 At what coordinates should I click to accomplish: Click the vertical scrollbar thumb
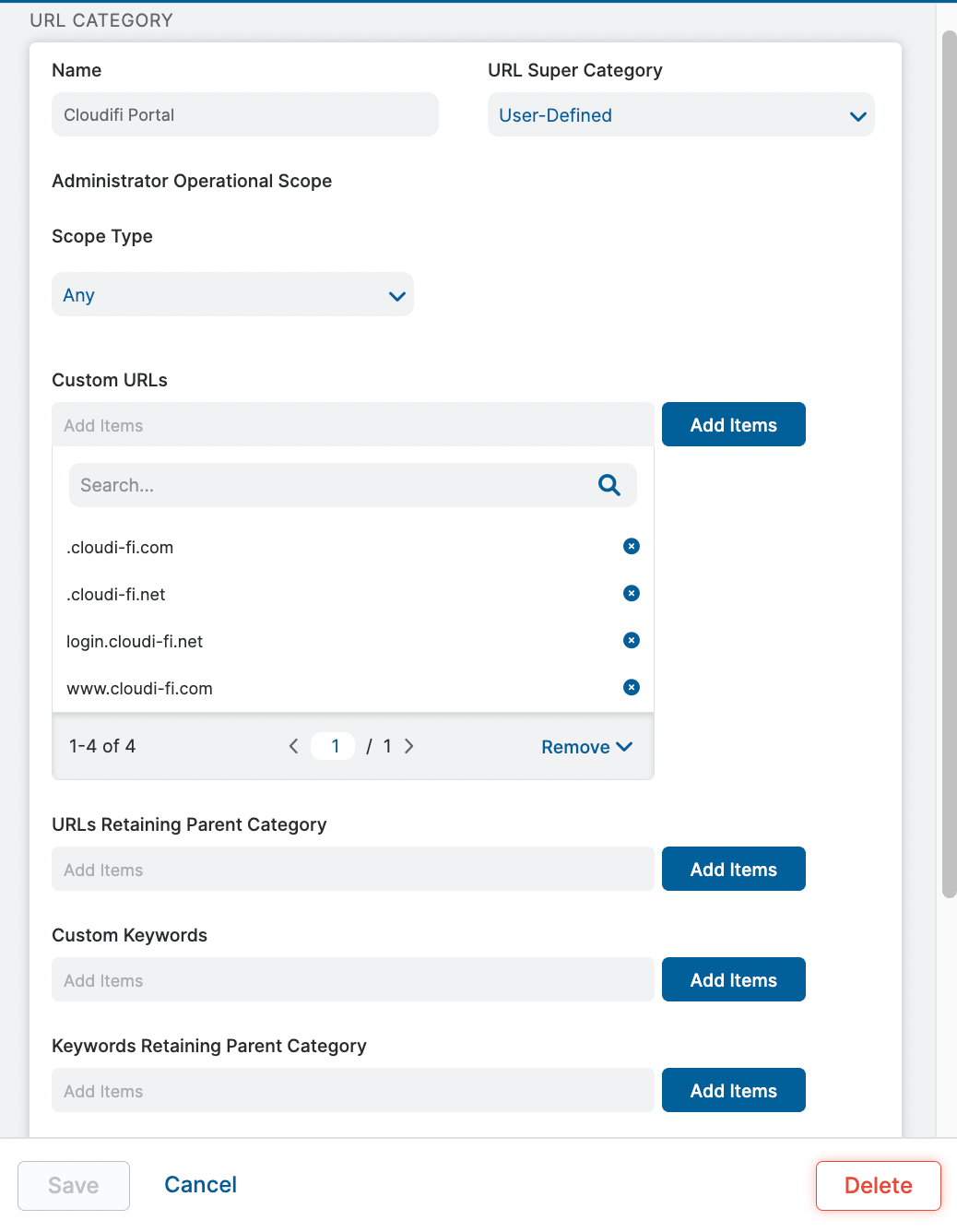point(949,464)
